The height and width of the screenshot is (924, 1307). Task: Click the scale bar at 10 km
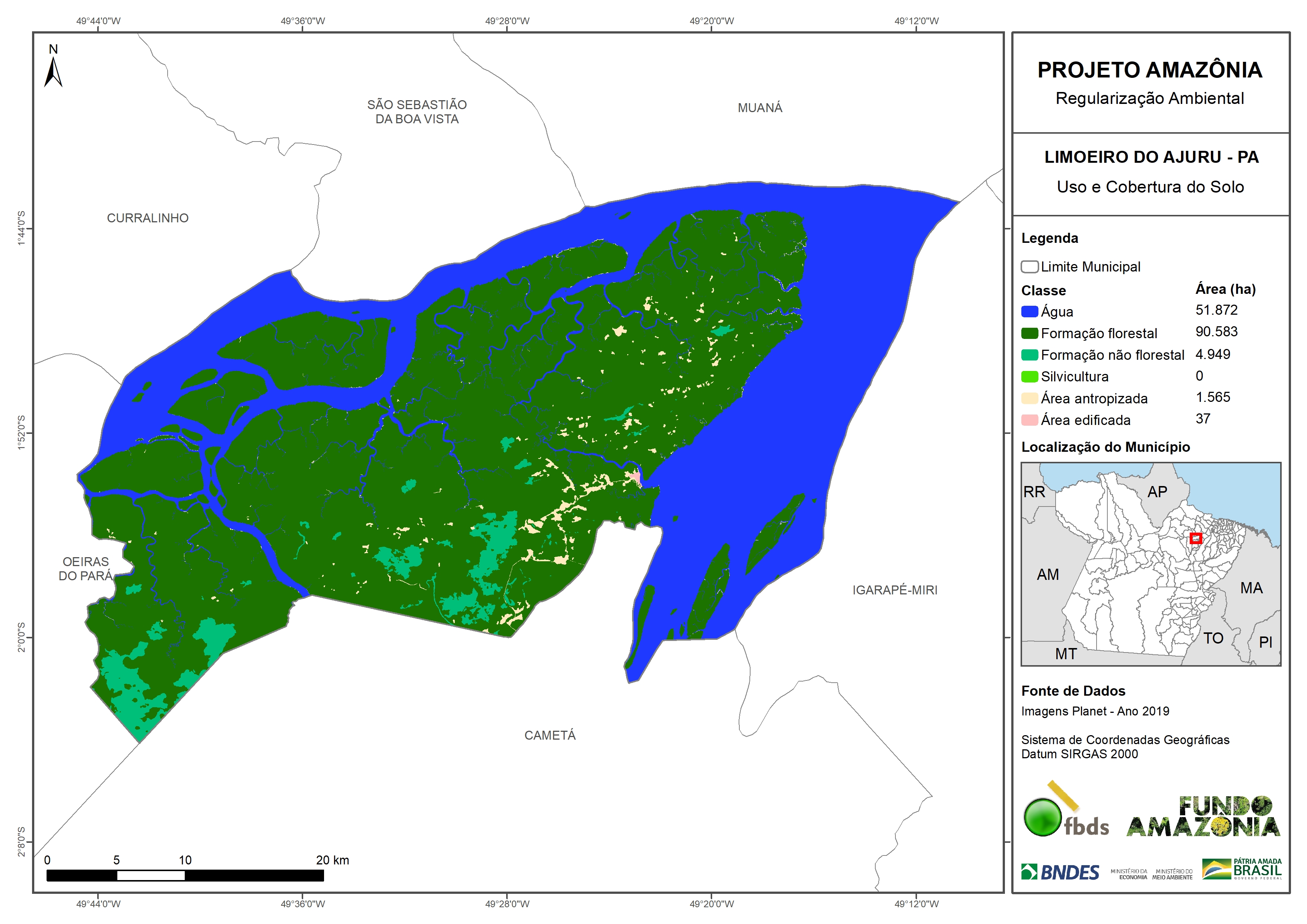pyautogui.click(x=185, y=875)
